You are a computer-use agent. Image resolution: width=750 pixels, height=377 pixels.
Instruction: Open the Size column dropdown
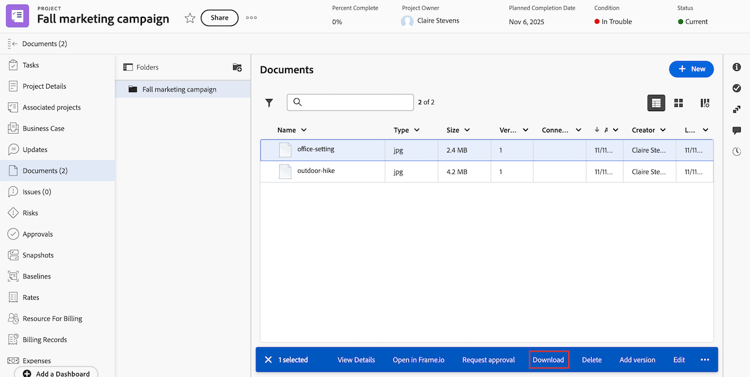click(x=467, y=130)
